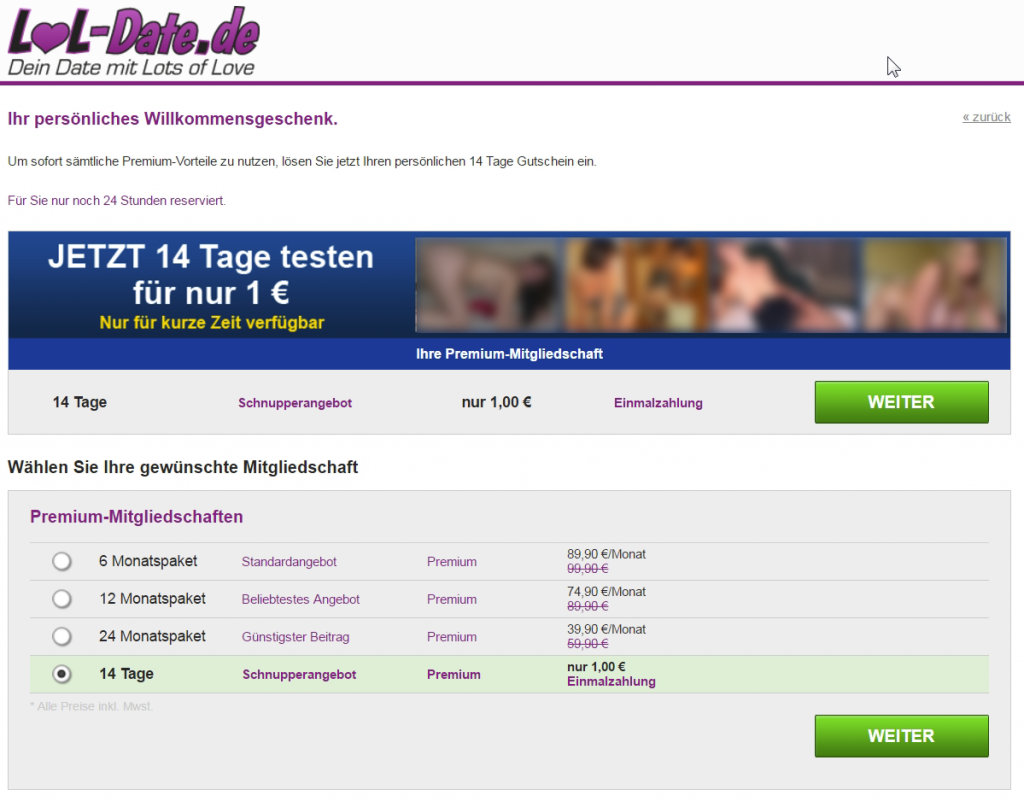Viewport: 1024px width, 801px height.
Task: Pick the 24 Monatspaket radio button
Action: tap(62, 637)
